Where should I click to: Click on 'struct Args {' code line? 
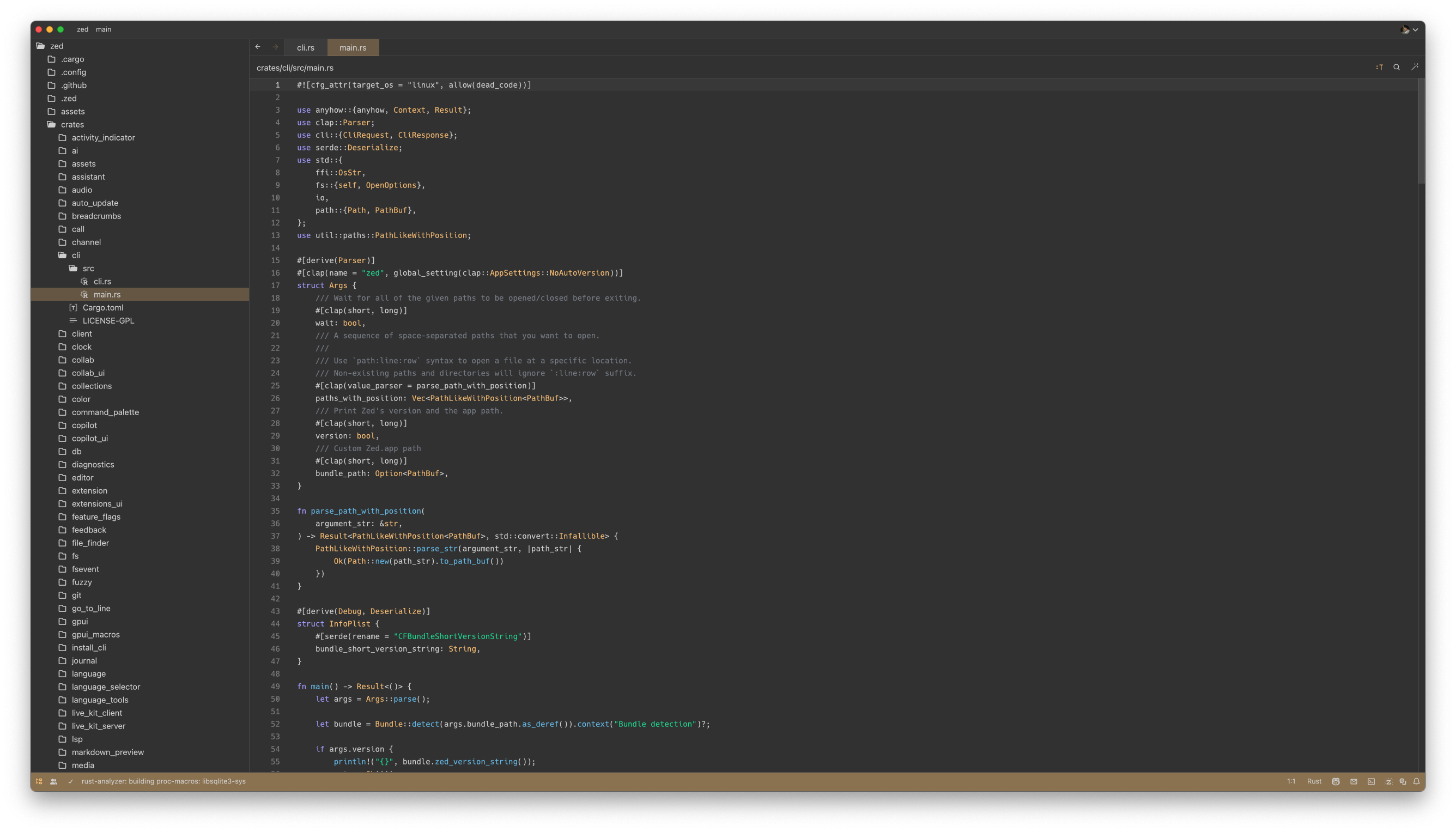tap(326, 285)
